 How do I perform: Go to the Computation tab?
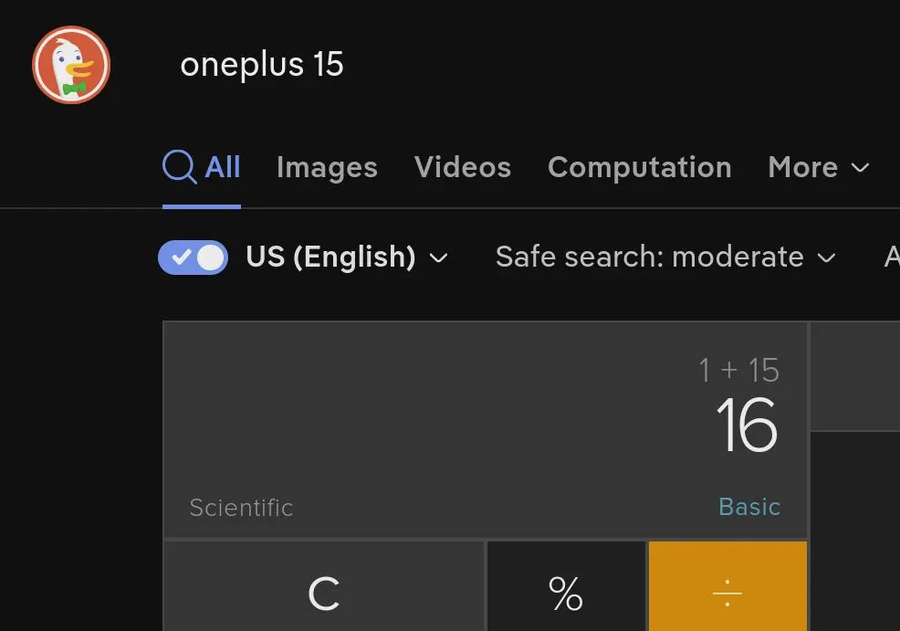[639, 167]
